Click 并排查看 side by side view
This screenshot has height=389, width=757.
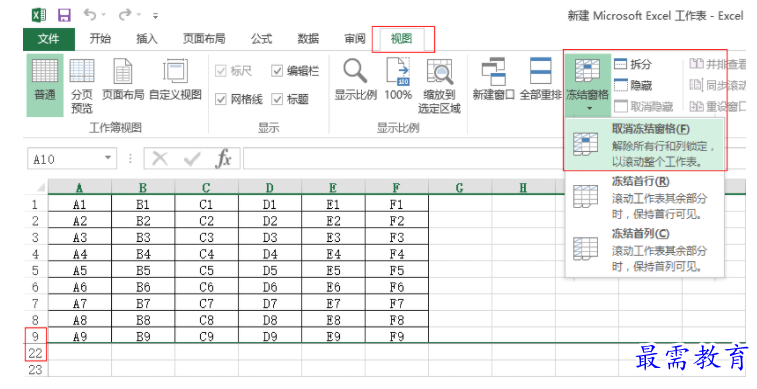point(717,64)
